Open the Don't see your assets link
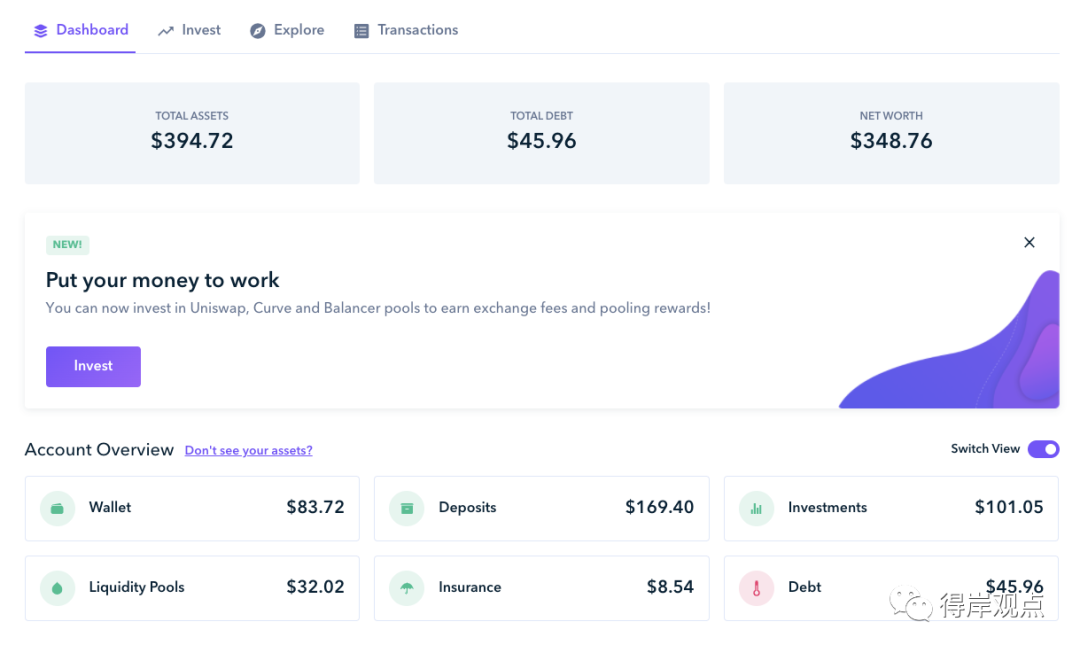The width and height of the screenshot is (1080, 653). (x=249, y=450)
